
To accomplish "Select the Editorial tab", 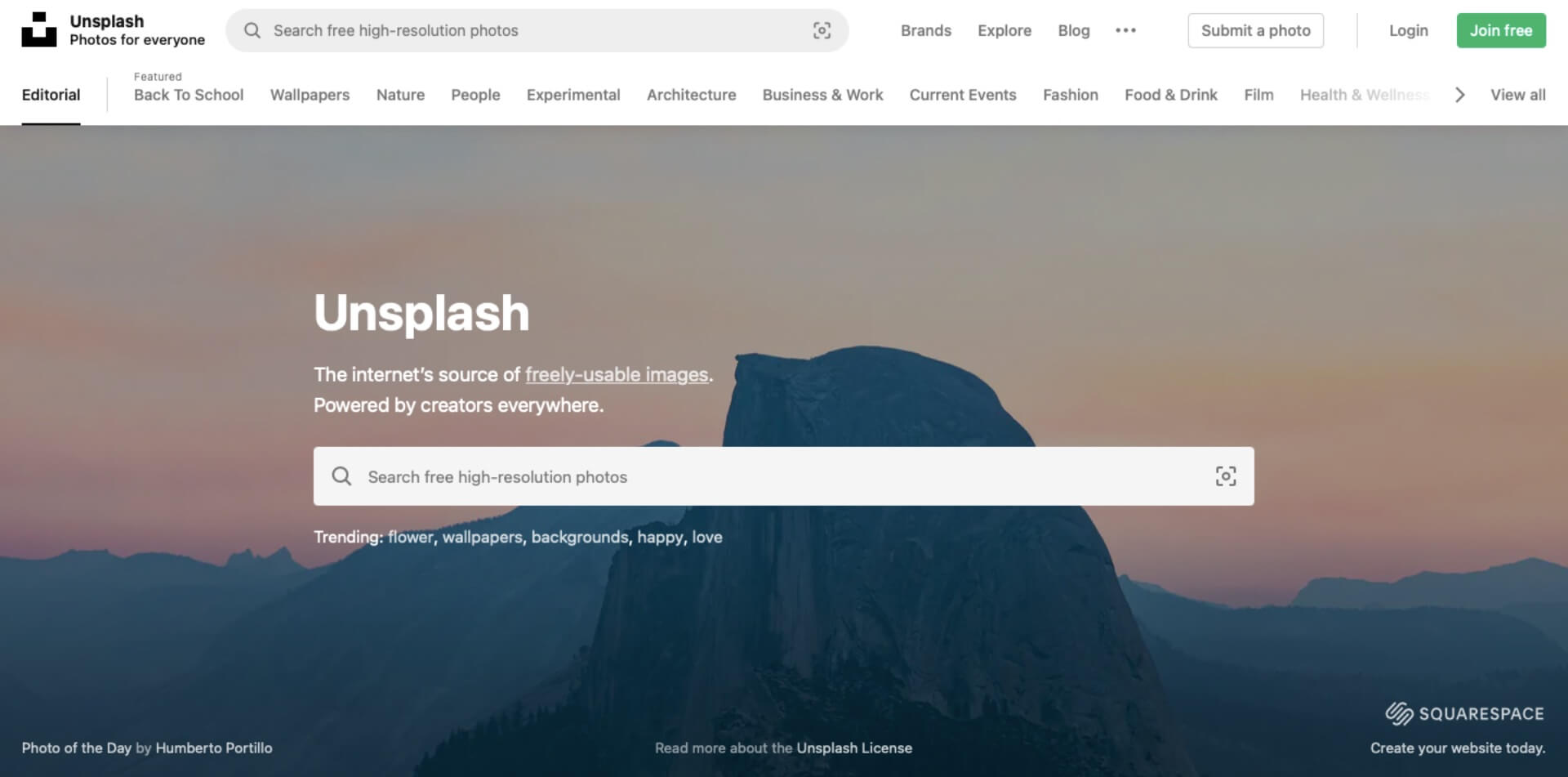I will click(x=51, y=95).
